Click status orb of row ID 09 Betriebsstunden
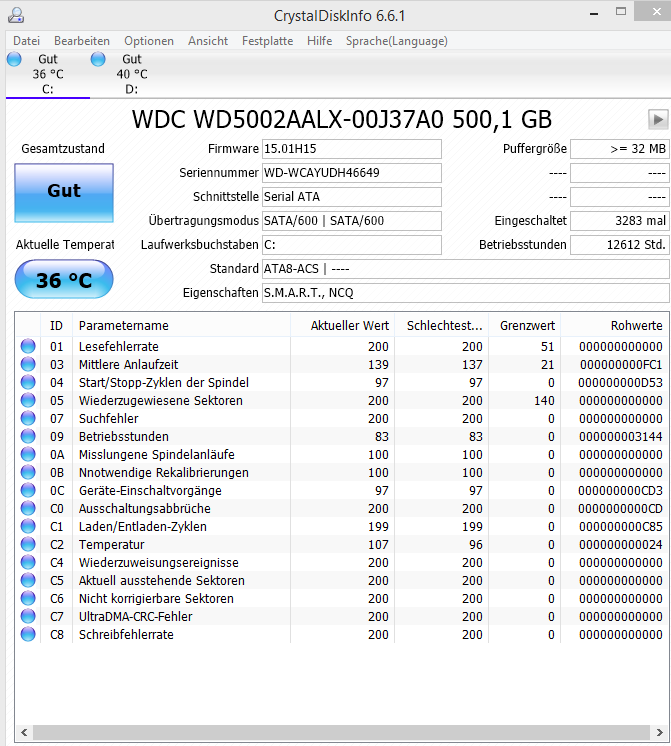 [28, 436]
